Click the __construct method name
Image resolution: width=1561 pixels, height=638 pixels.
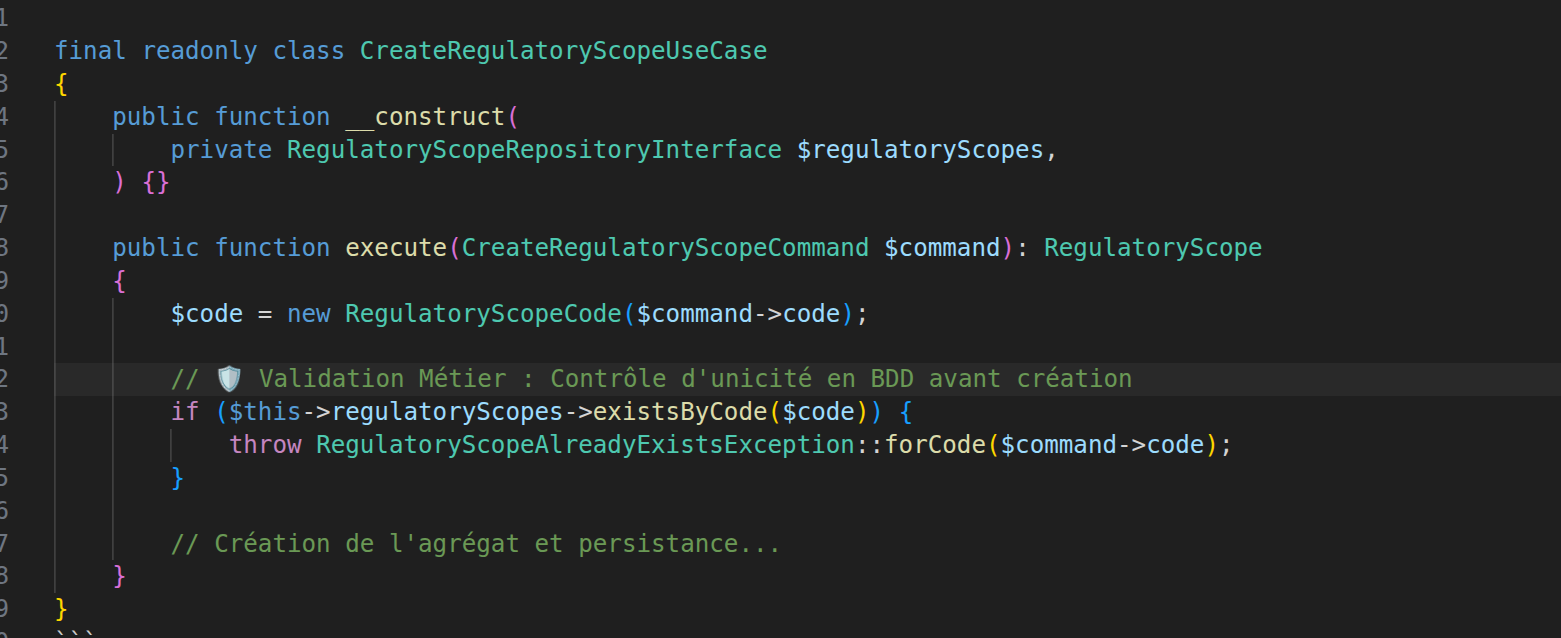pos(426,117)
